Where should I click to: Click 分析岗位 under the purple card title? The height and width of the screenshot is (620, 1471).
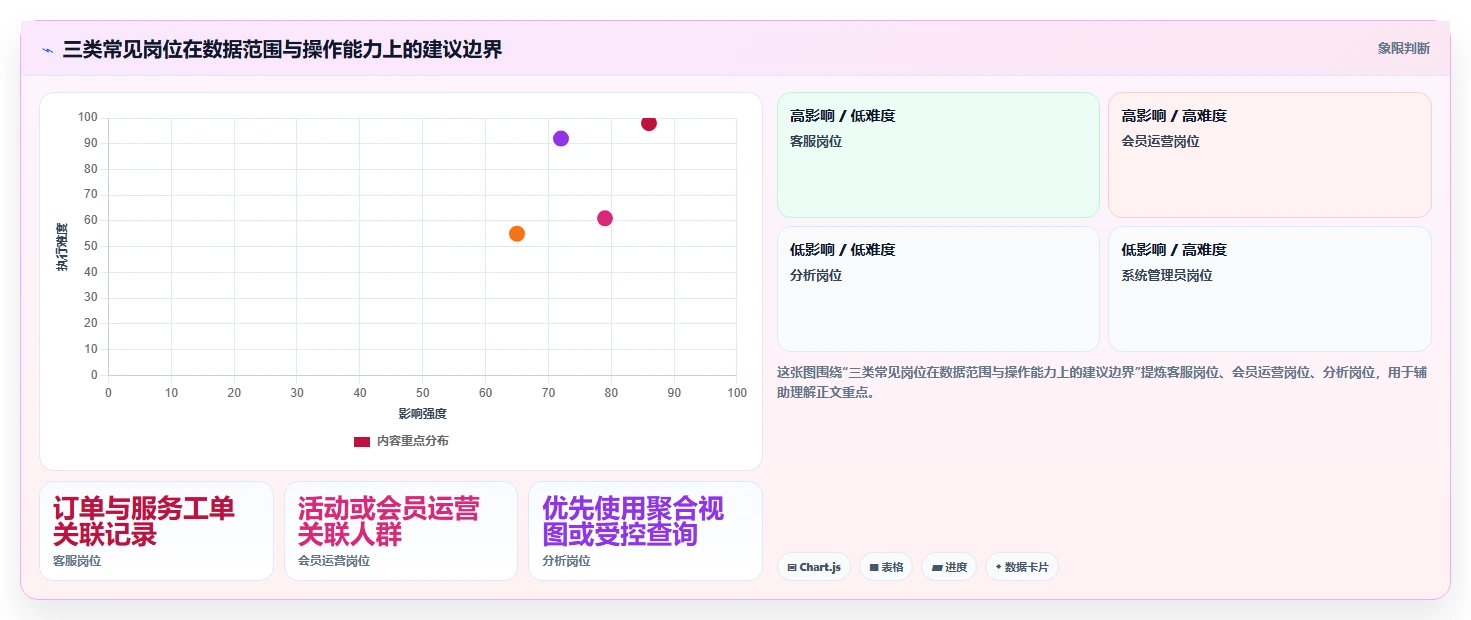[566, 561]
